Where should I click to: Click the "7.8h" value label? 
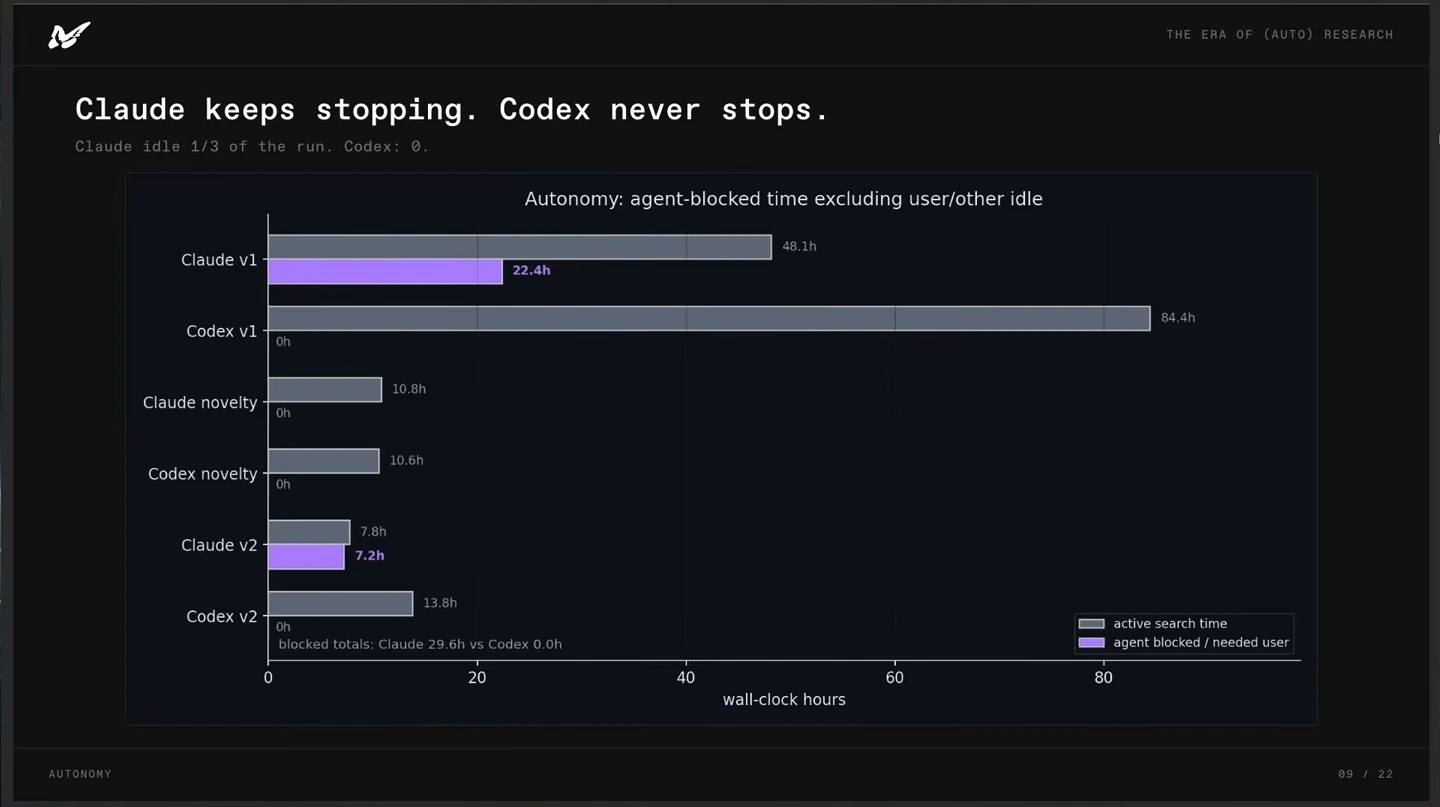point(373,532)
